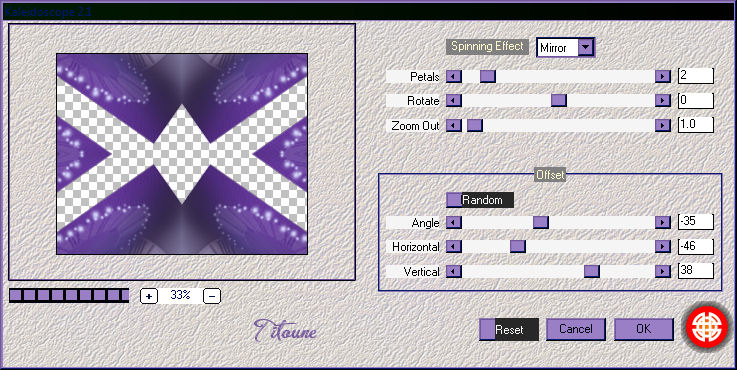Click the Petals value field
This screenshot has height=370, width=737.
coord(696,76)
